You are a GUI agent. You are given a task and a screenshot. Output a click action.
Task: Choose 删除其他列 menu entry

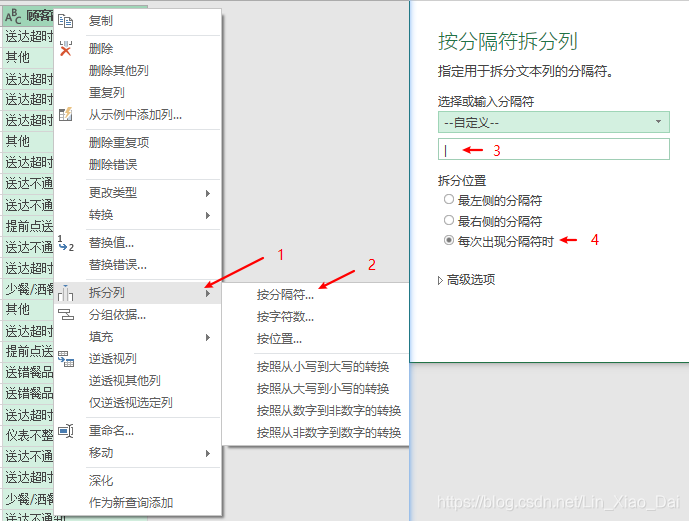point(119,70)
